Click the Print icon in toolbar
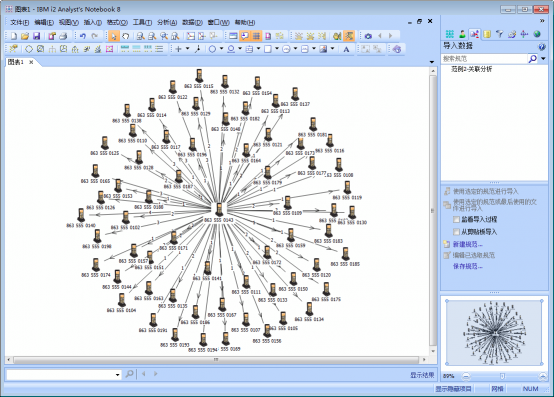The height and width of the screenshot is (397, 554). click(x=63, y=36)
